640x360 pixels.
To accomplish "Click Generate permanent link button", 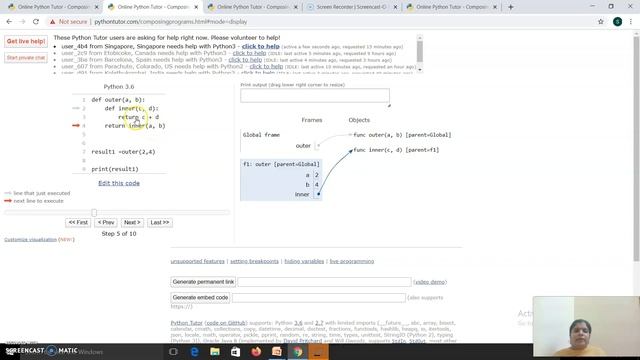I will pos(203,282).
